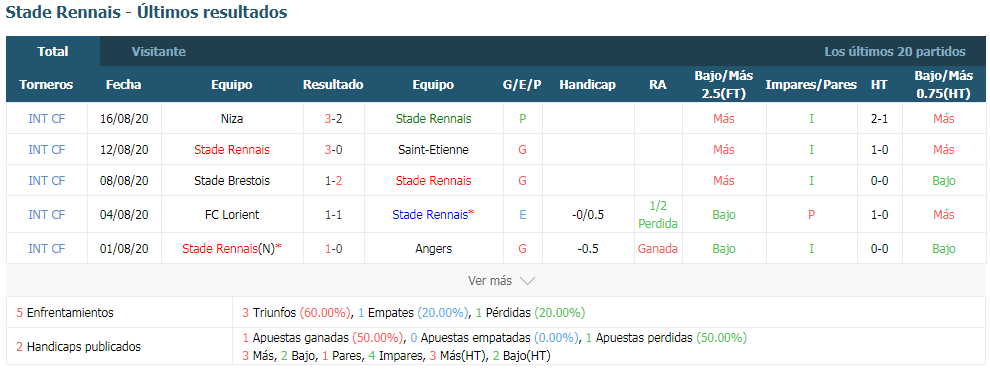Expand the Ver más chevron

coord(528,281)
